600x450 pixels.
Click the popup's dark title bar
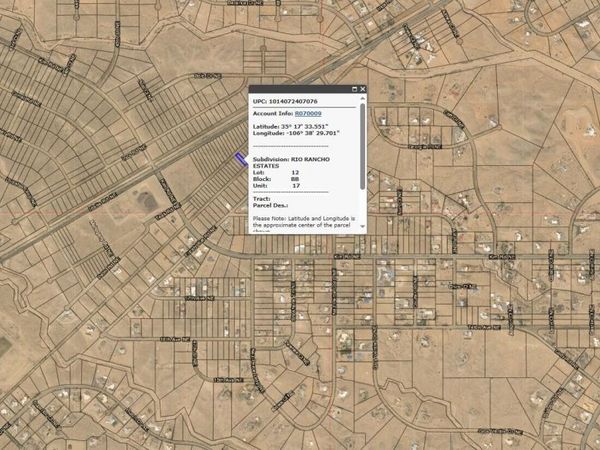[300, 89]
